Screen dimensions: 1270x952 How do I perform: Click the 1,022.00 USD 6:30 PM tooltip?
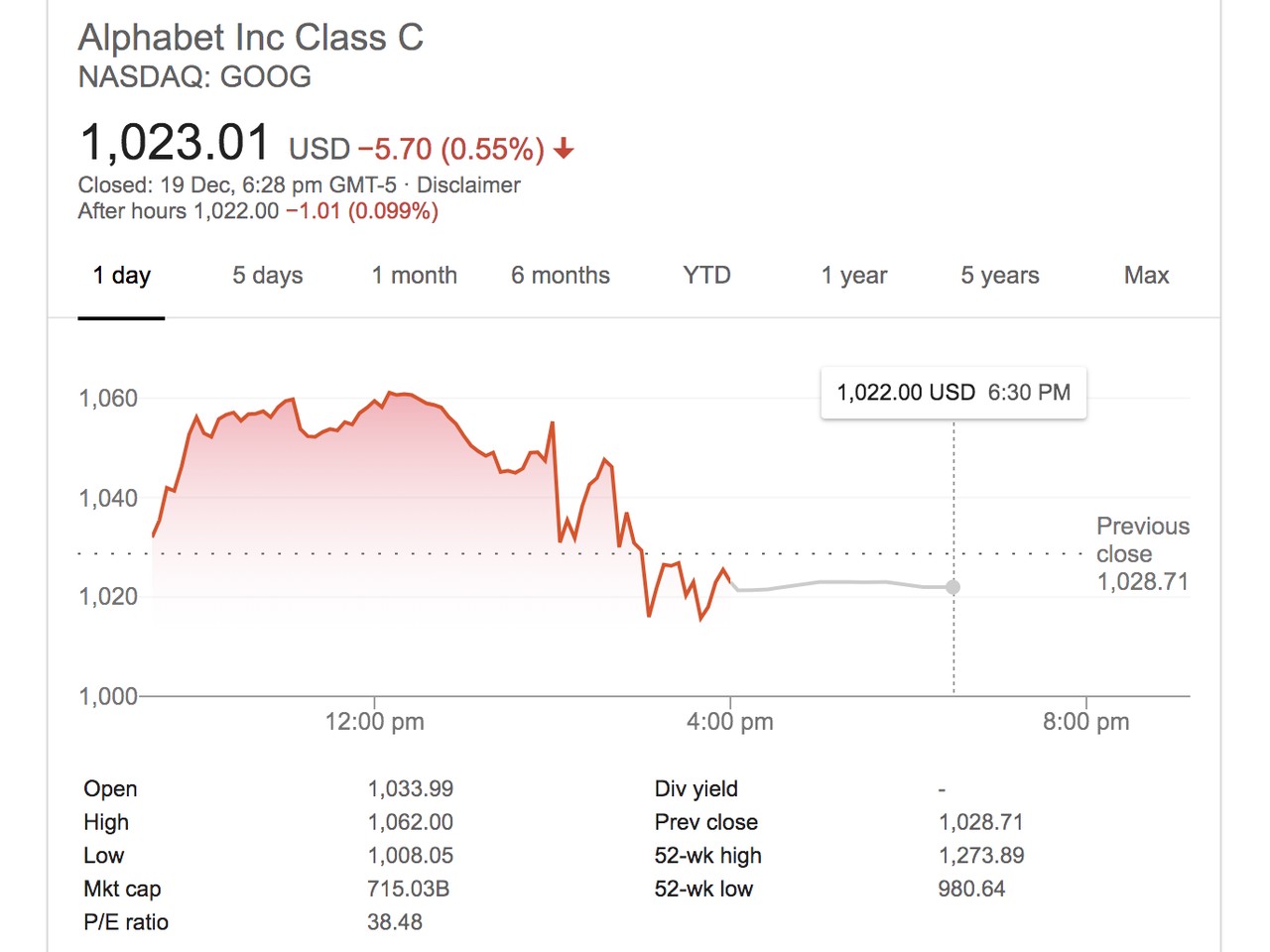tap(952, 393)
